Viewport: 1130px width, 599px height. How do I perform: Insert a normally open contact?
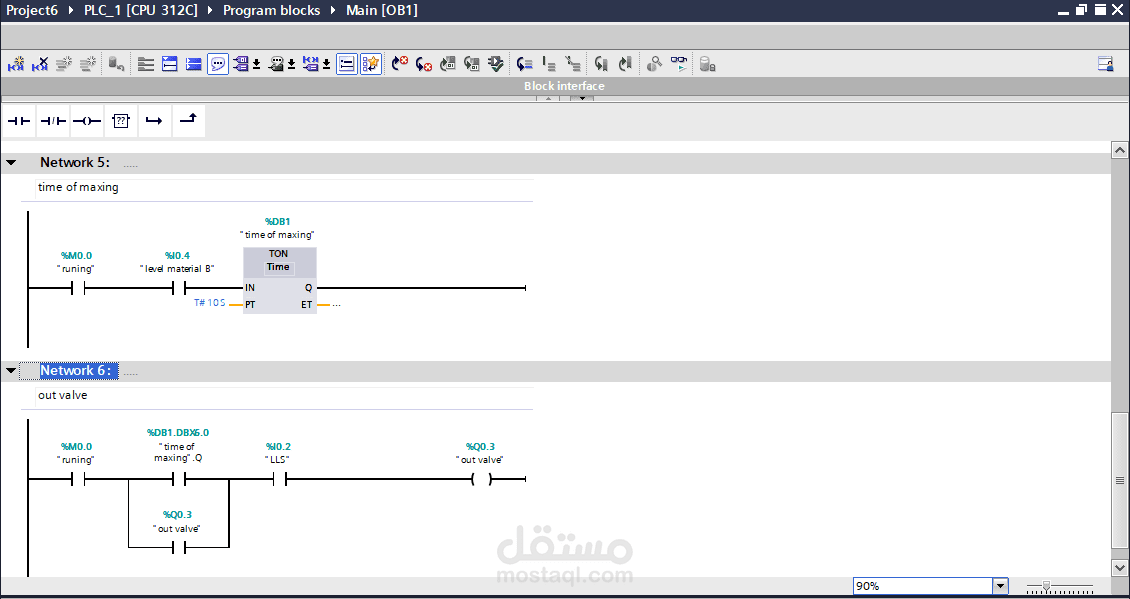pos(19,121)
